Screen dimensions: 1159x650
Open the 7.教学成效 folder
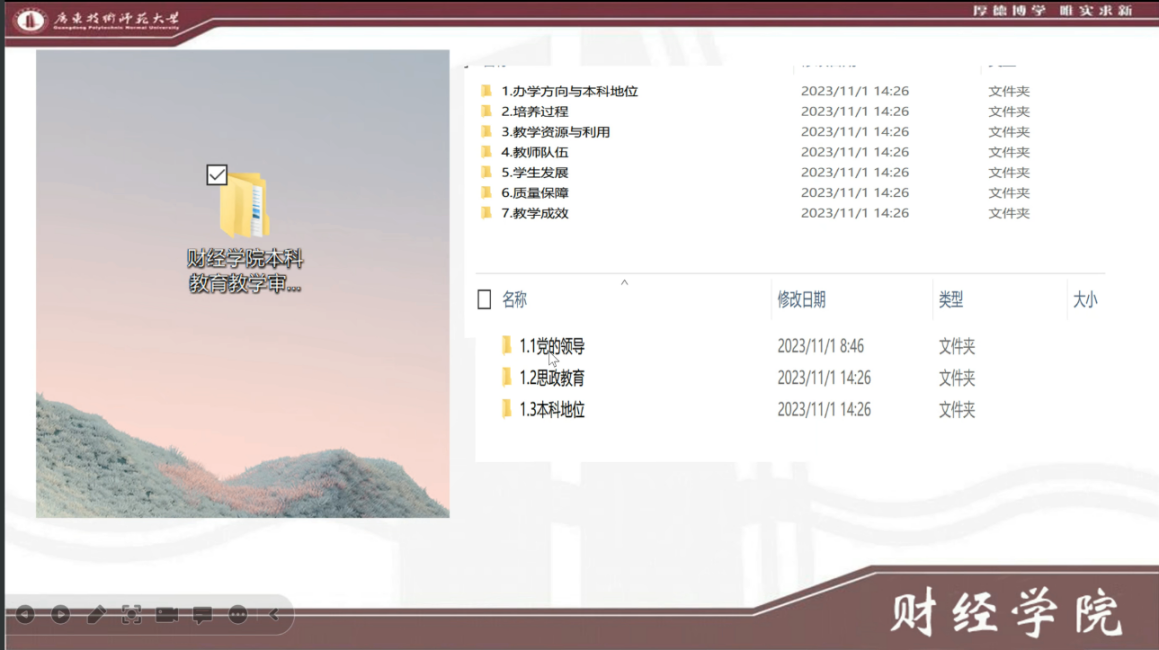click(x=534, y=213)
